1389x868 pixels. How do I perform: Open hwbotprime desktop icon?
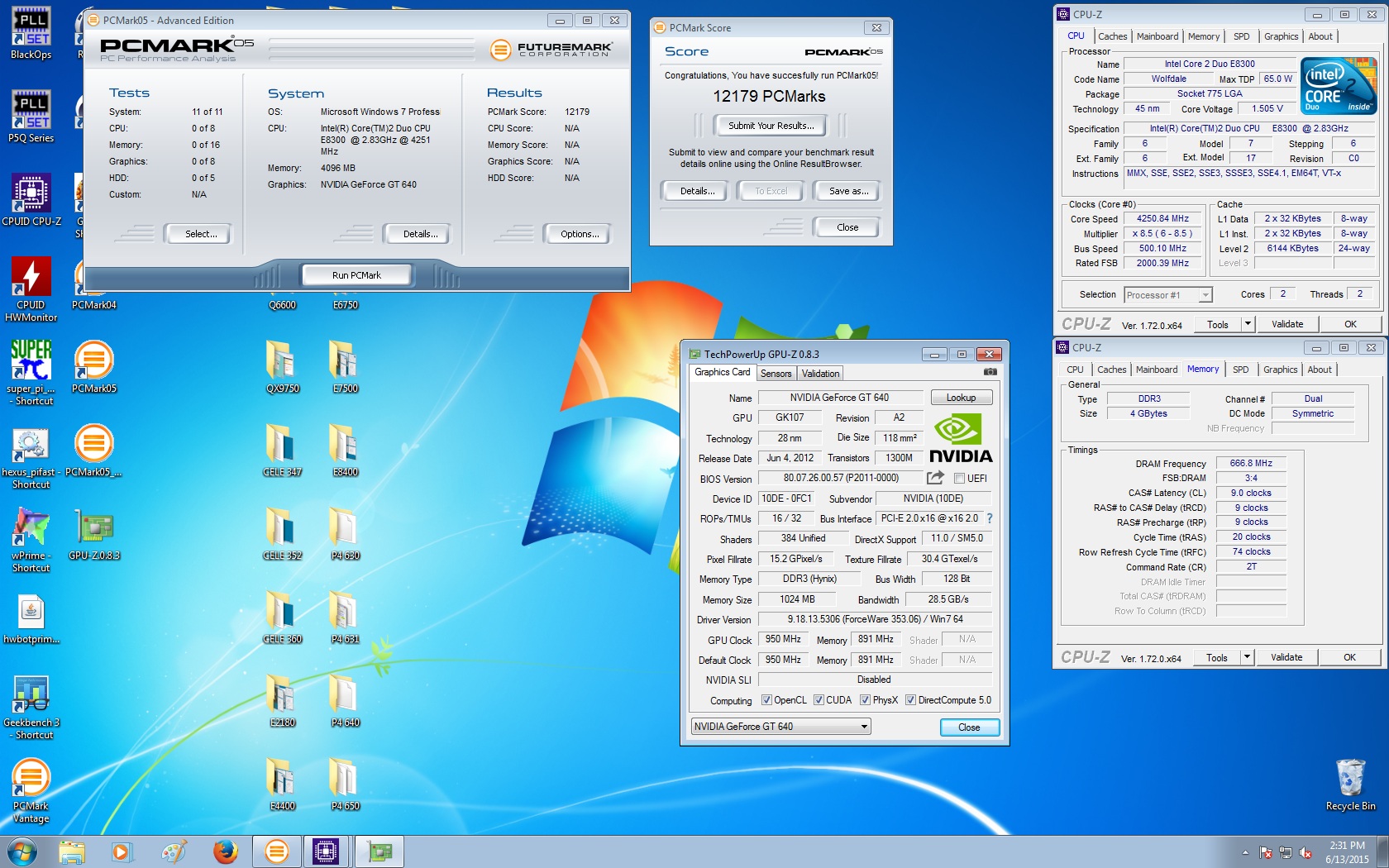[31, 618]
